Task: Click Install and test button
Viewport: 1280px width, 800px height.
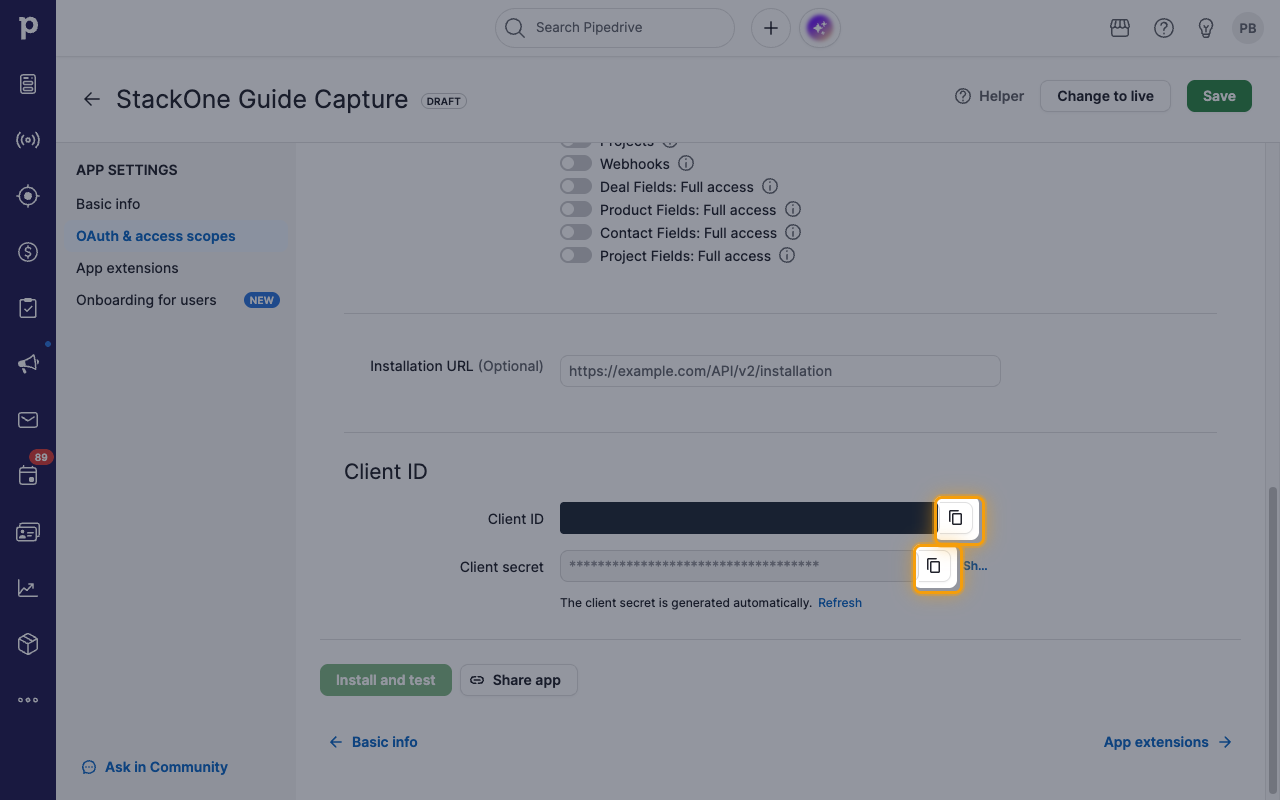Action: [x=386, y=680]
